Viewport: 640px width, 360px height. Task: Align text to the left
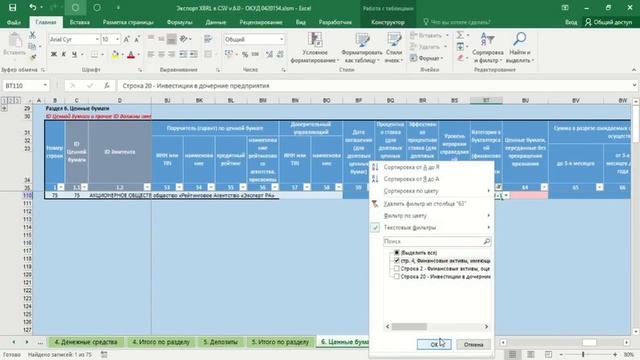tap(151, 54)
